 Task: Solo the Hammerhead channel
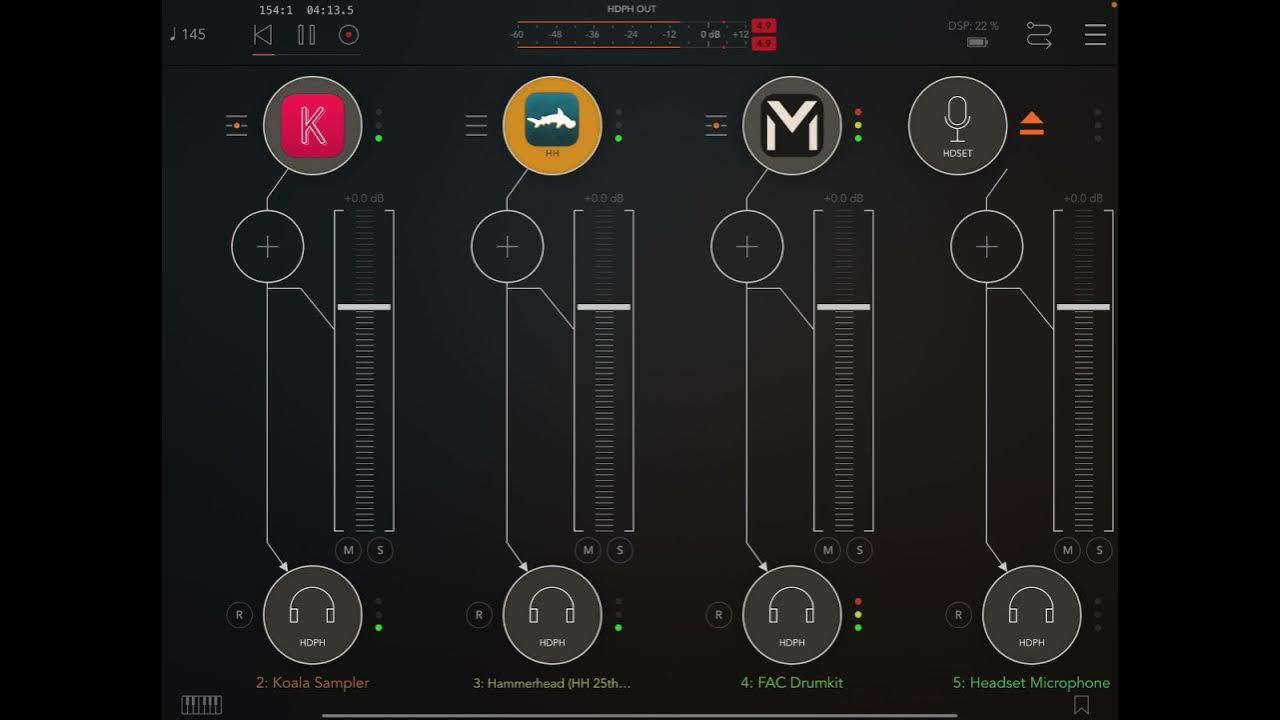[620, 550]
